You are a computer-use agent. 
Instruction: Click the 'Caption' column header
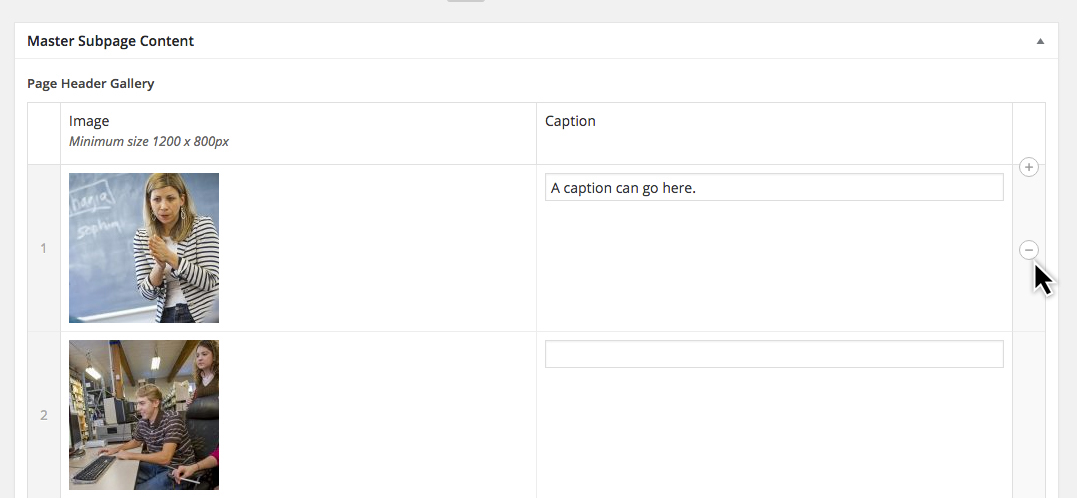(x=570, y=122)
